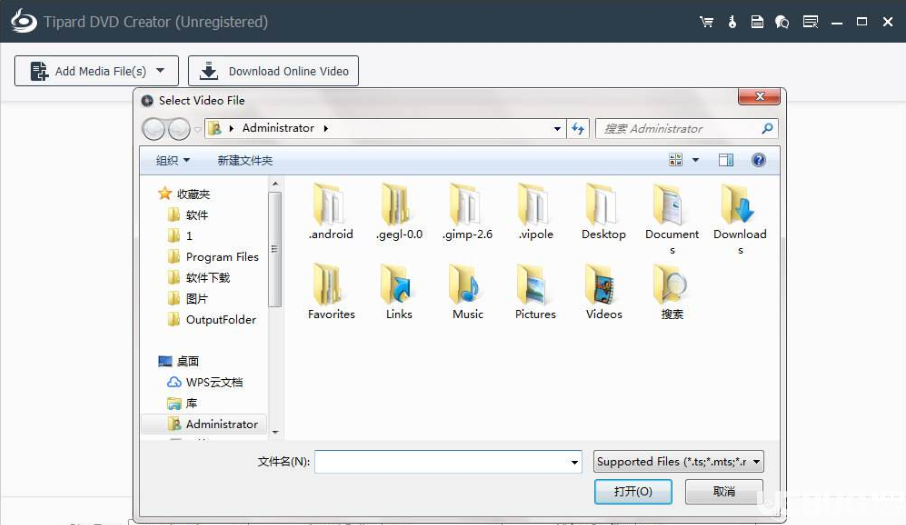The height and width of the screenshot is (525, 906).
Task: Select 软件下载 folder in sidebar
Action: 199,278
